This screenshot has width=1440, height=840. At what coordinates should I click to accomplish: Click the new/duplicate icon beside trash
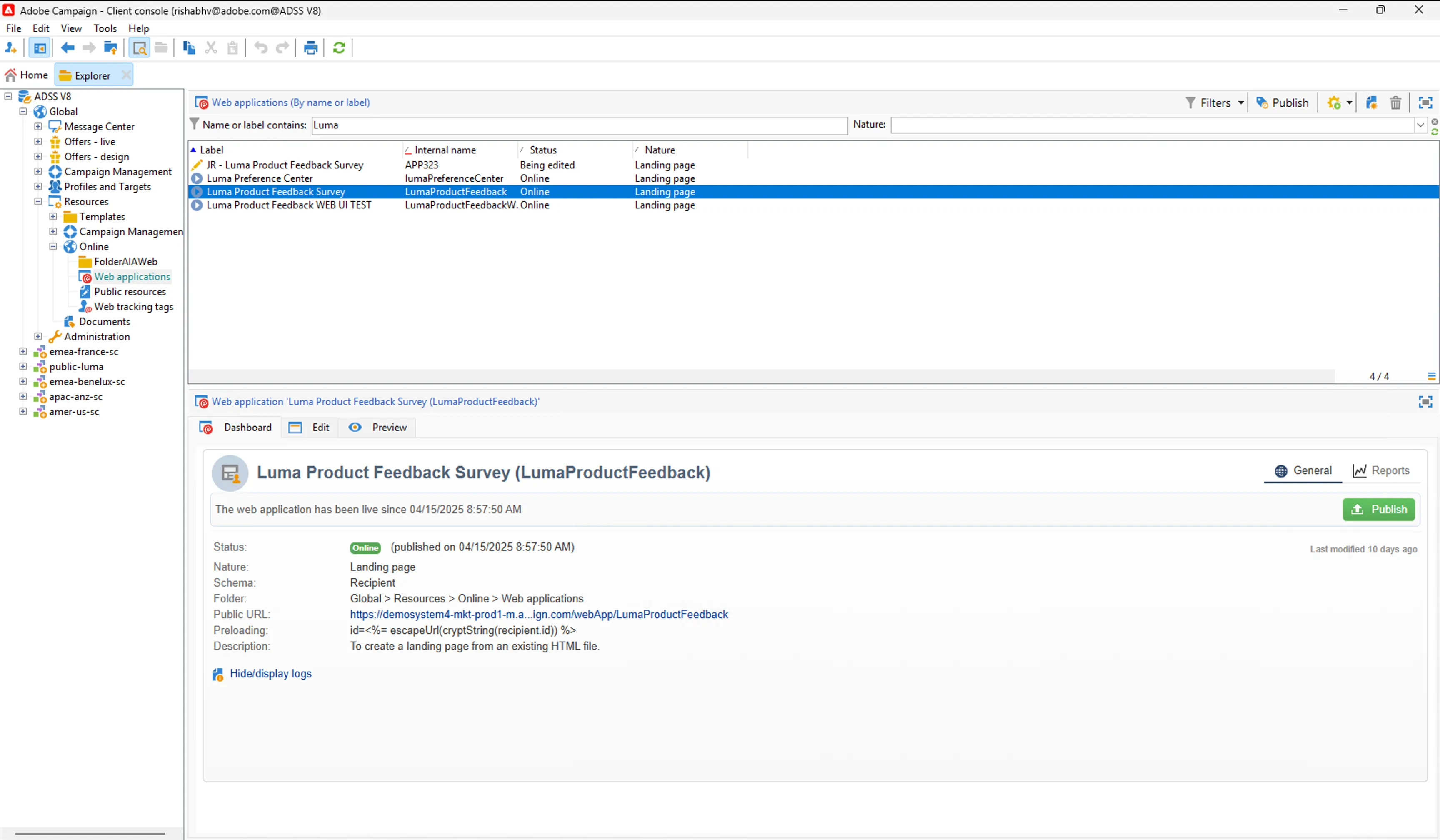(x=1371, y=103)
